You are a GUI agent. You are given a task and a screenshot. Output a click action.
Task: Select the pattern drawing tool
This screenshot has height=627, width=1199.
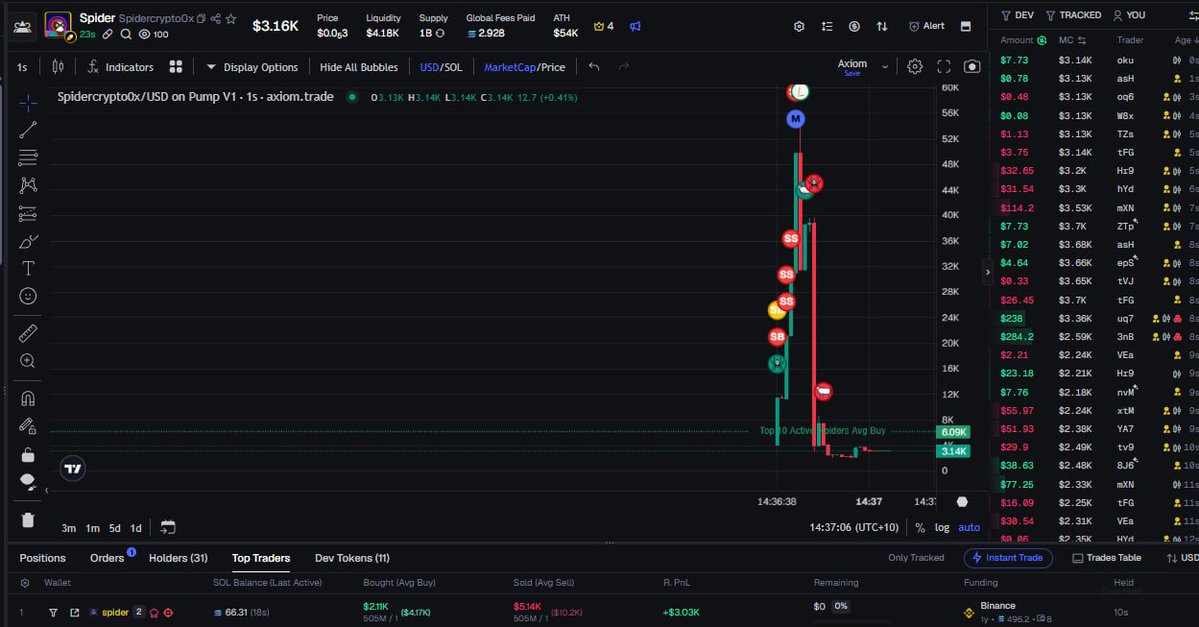tap(28, 185)
